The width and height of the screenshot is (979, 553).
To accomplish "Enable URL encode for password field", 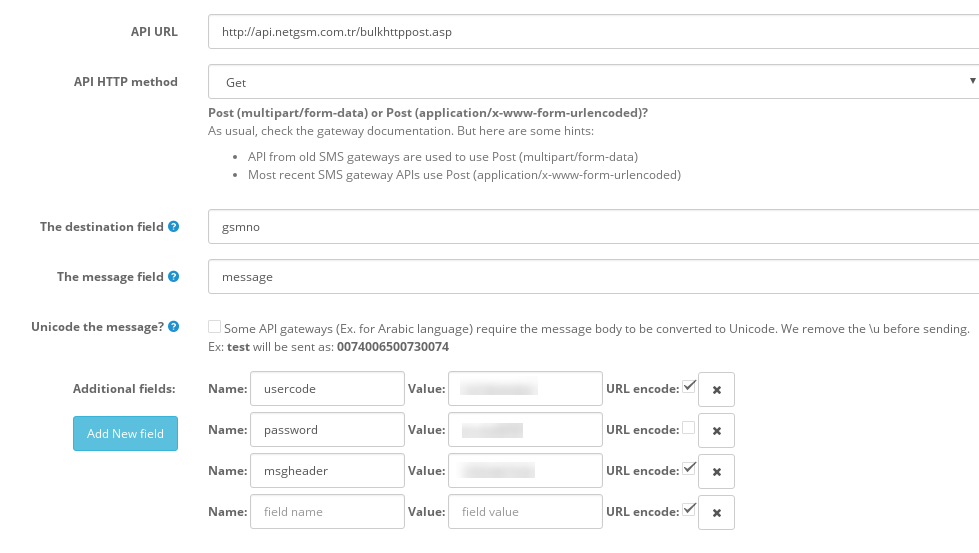I will [x=688, y=428].
